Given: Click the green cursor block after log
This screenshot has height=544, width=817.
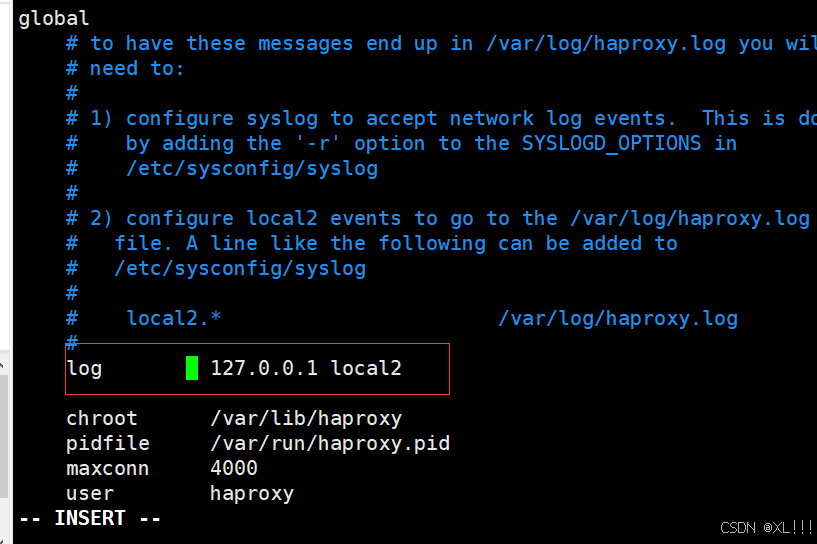Looking at the screenshot, I should (x=192, y=368).
